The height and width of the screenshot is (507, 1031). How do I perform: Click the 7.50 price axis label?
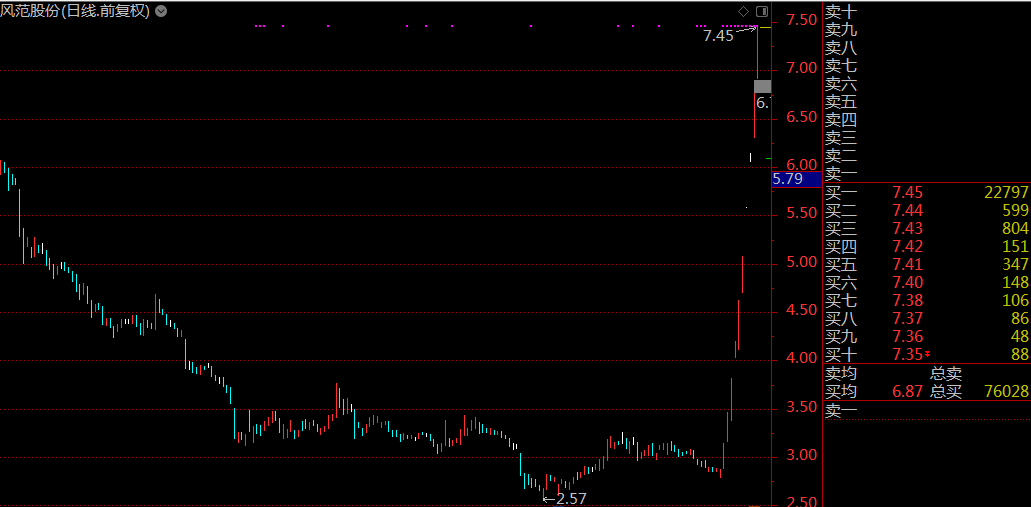click(801, 20)
